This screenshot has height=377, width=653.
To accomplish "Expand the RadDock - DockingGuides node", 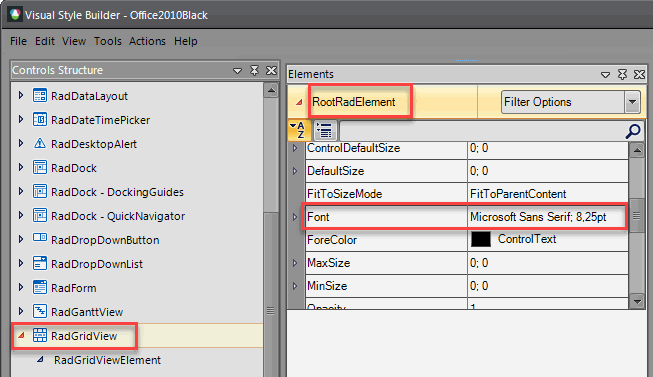I will click(x=21, y=191).
